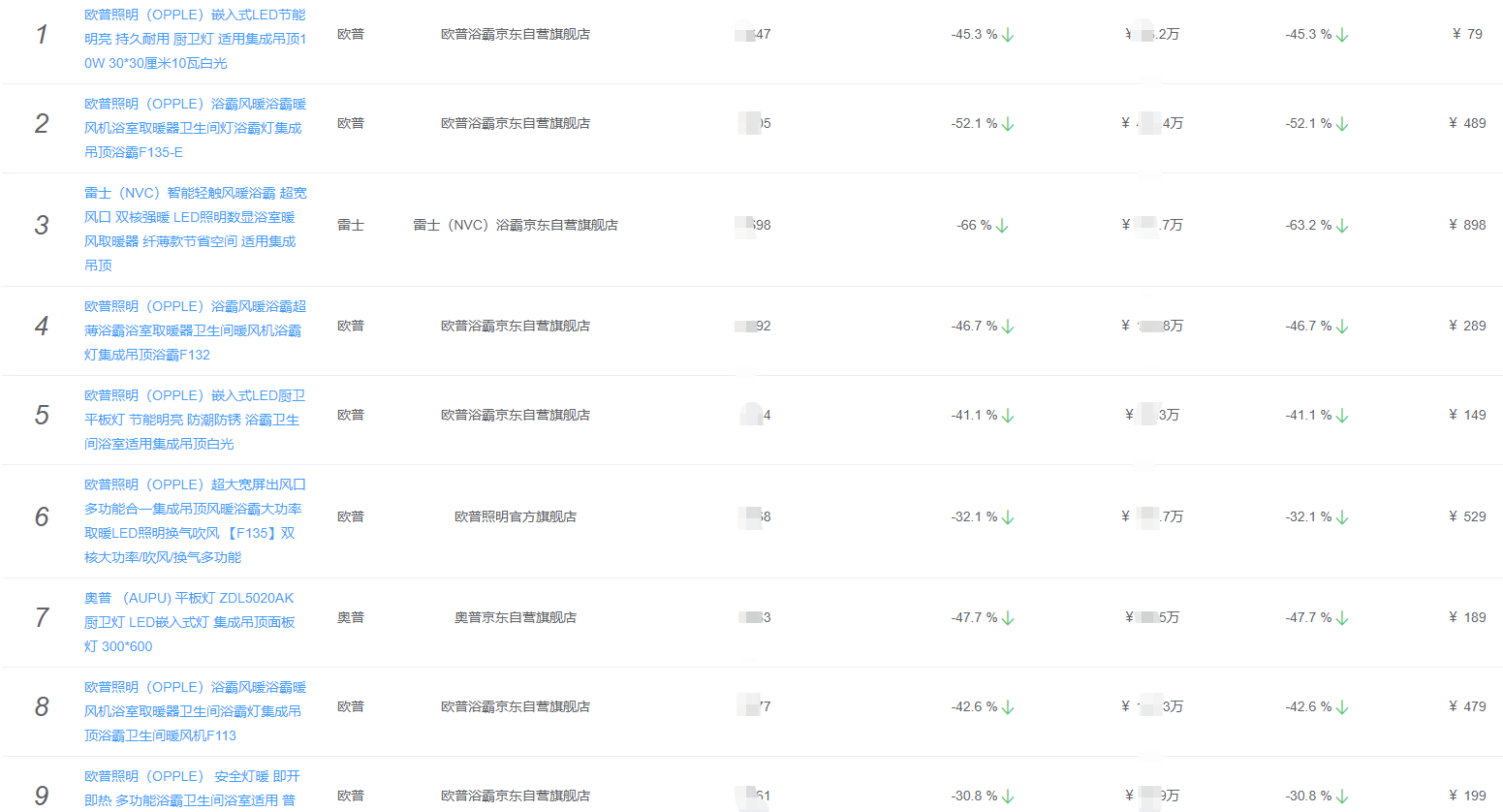Open the 奥普 (AUPU) 平板灯 ZDL5020AK link
The height and width of the screenshot is (812, 1503).
pyautogui.click(x=189, y=622)
